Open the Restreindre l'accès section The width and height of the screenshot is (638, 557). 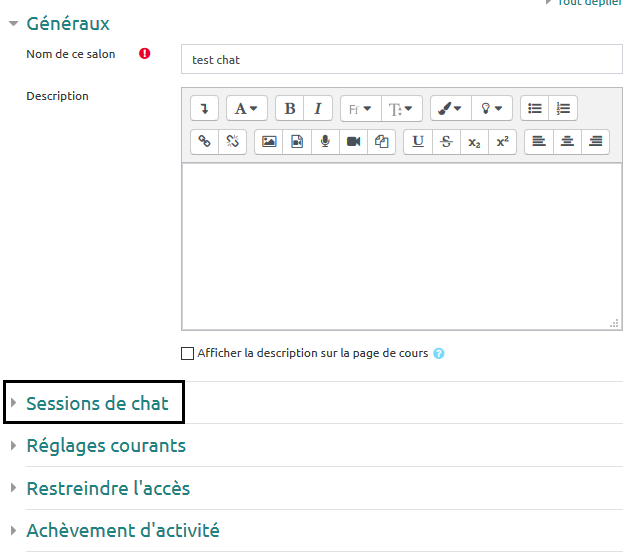click(x=107, y=489)
